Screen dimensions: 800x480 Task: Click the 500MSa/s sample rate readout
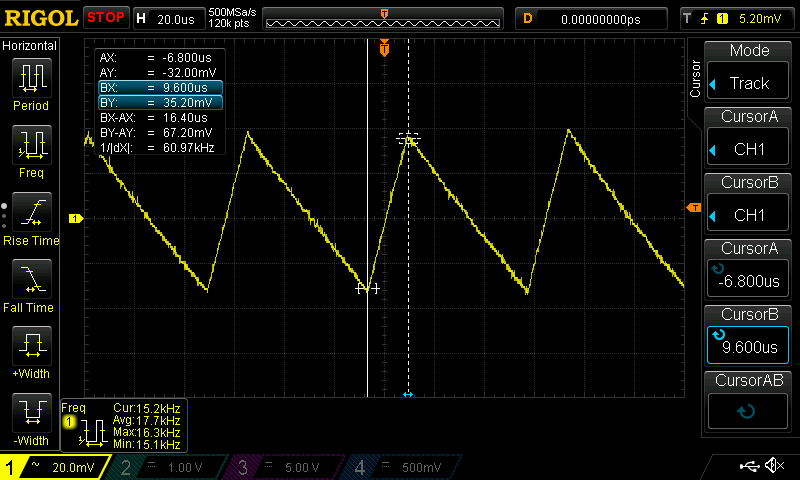[x=232, y=12]
